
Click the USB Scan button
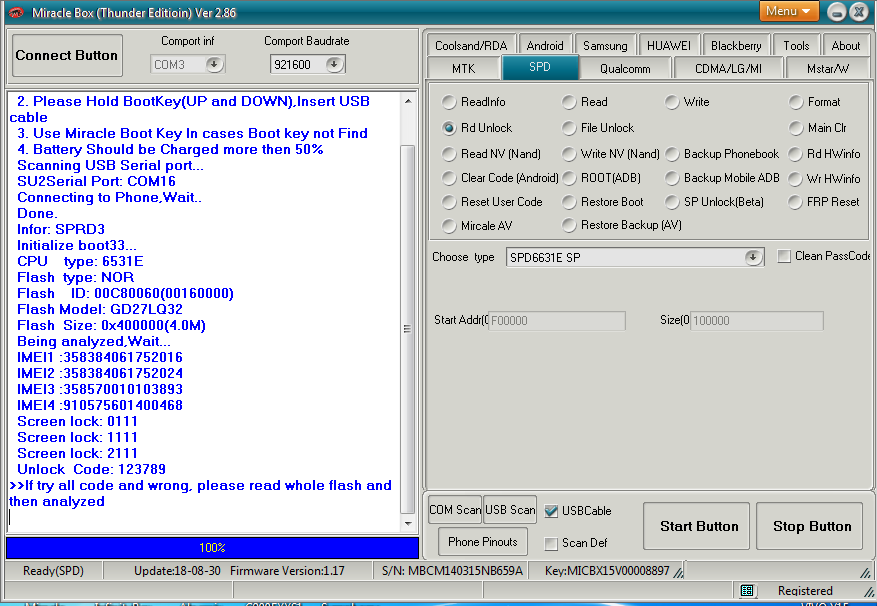pos(510,510)
